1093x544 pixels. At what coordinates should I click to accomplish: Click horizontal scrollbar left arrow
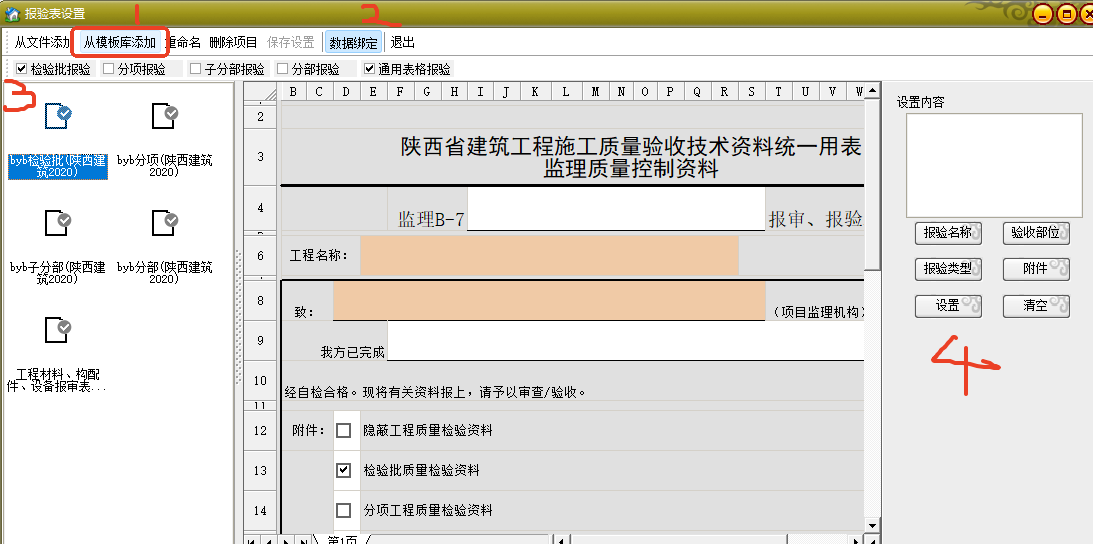coord(563,541)
